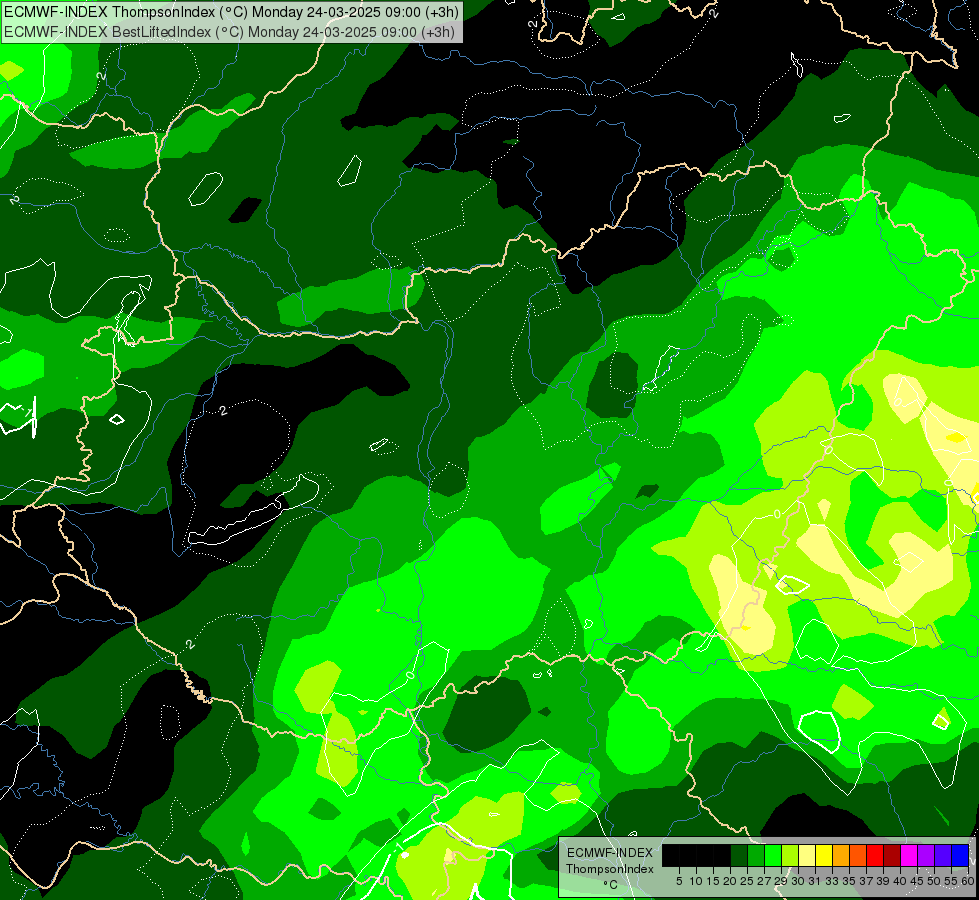Click the legend tick value "25"
The width and height of the screenshot is (979, 900).
click(747, 881)
